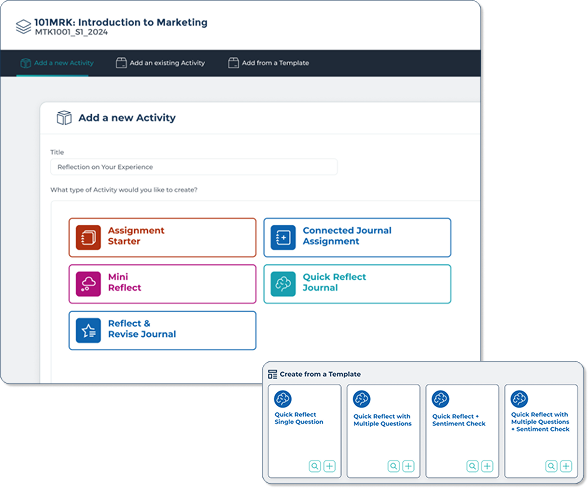Select the Add a new Activity tab
Image resolution: width=588 pixels, height=488 pixels.
pyautogui.click(x=57, y=63)
